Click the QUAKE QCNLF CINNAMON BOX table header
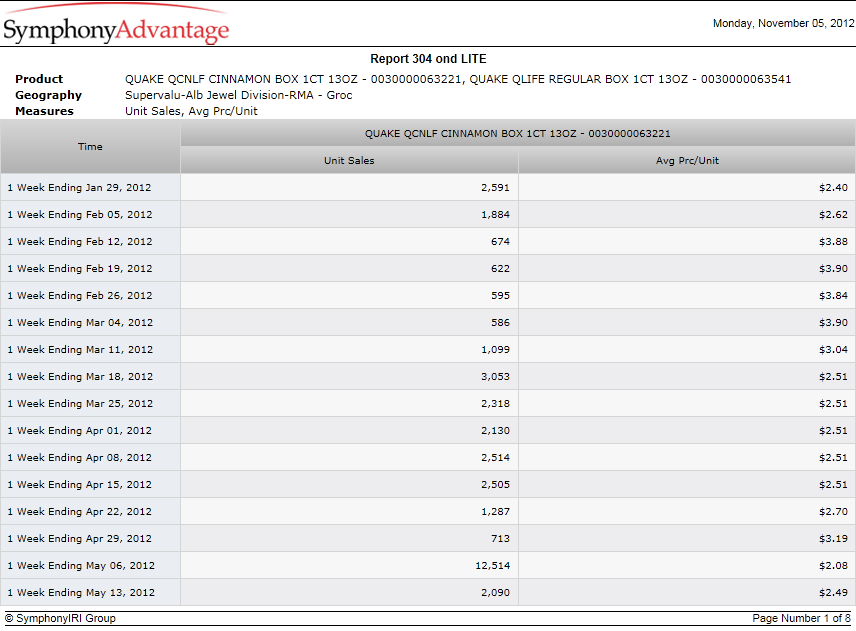Screen dimensions: 856x631 click(x=518, y=134)
